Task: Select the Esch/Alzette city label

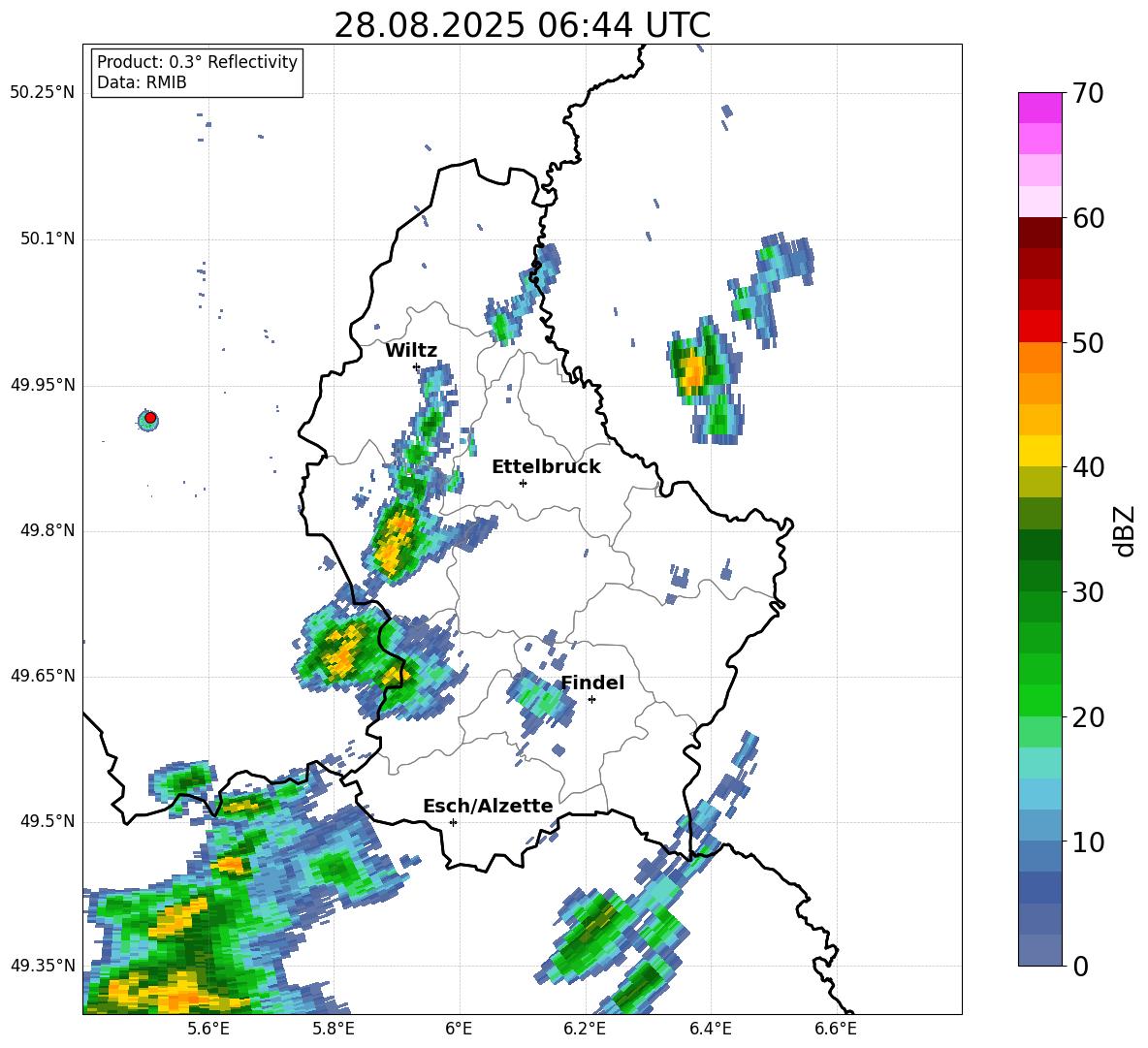Action: [x=488, y=806]
